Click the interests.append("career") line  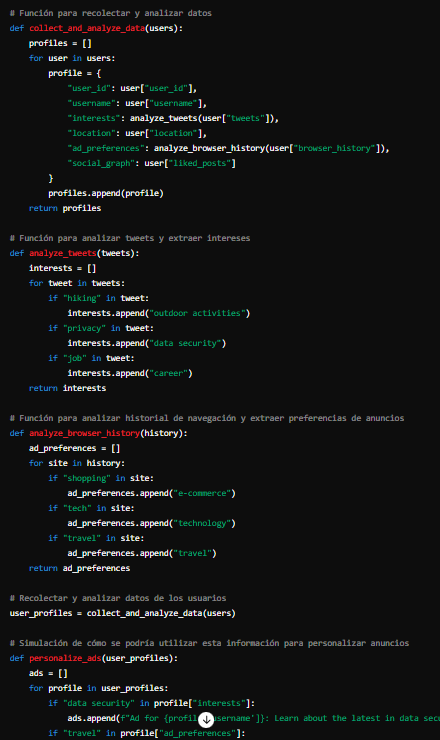(130, 373)
